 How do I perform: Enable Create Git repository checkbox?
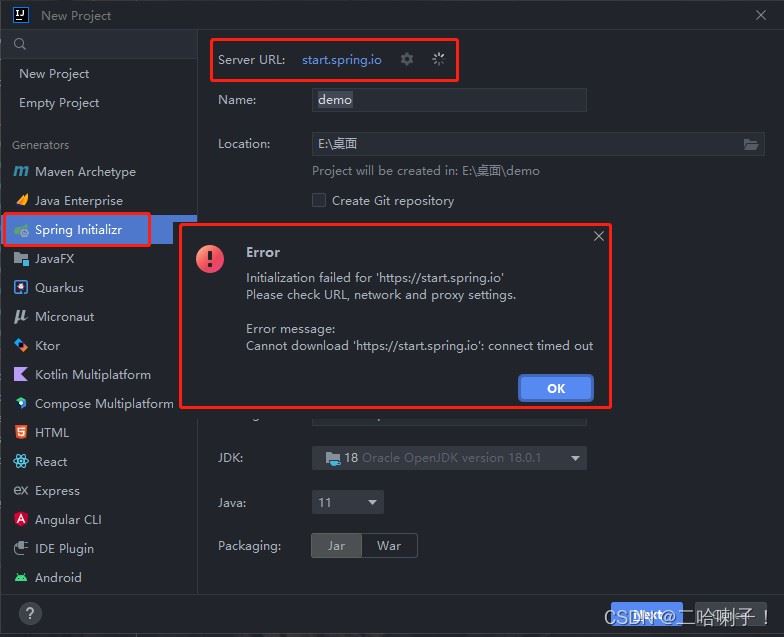318,200
